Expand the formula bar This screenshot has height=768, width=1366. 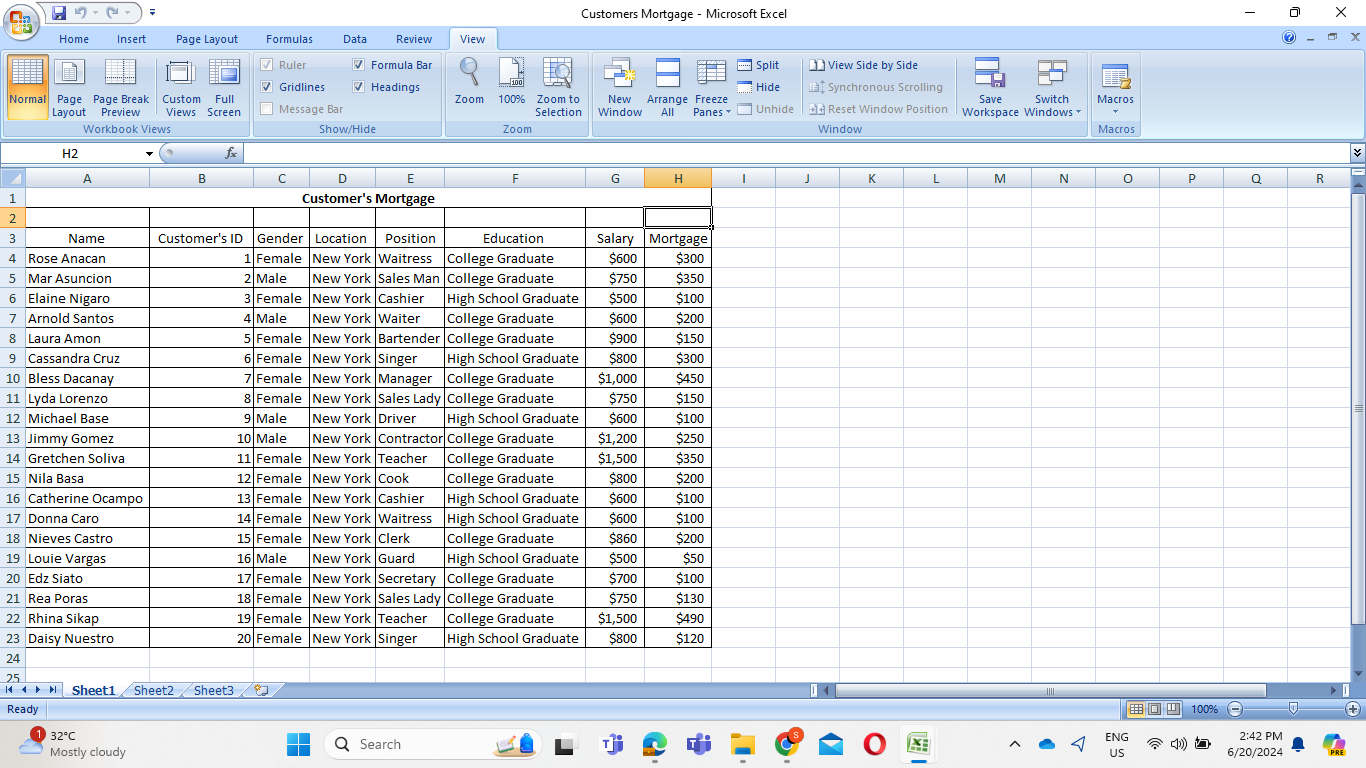point(1357,153)
